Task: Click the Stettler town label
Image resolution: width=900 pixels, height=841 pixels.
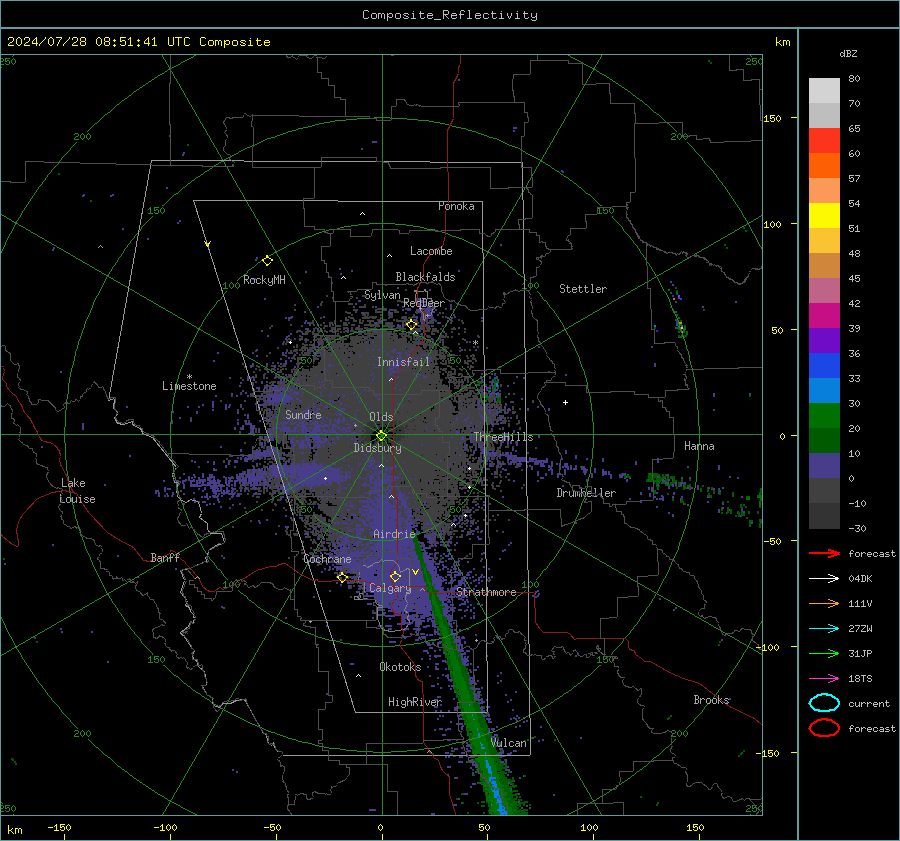Action: coord(583,289)
